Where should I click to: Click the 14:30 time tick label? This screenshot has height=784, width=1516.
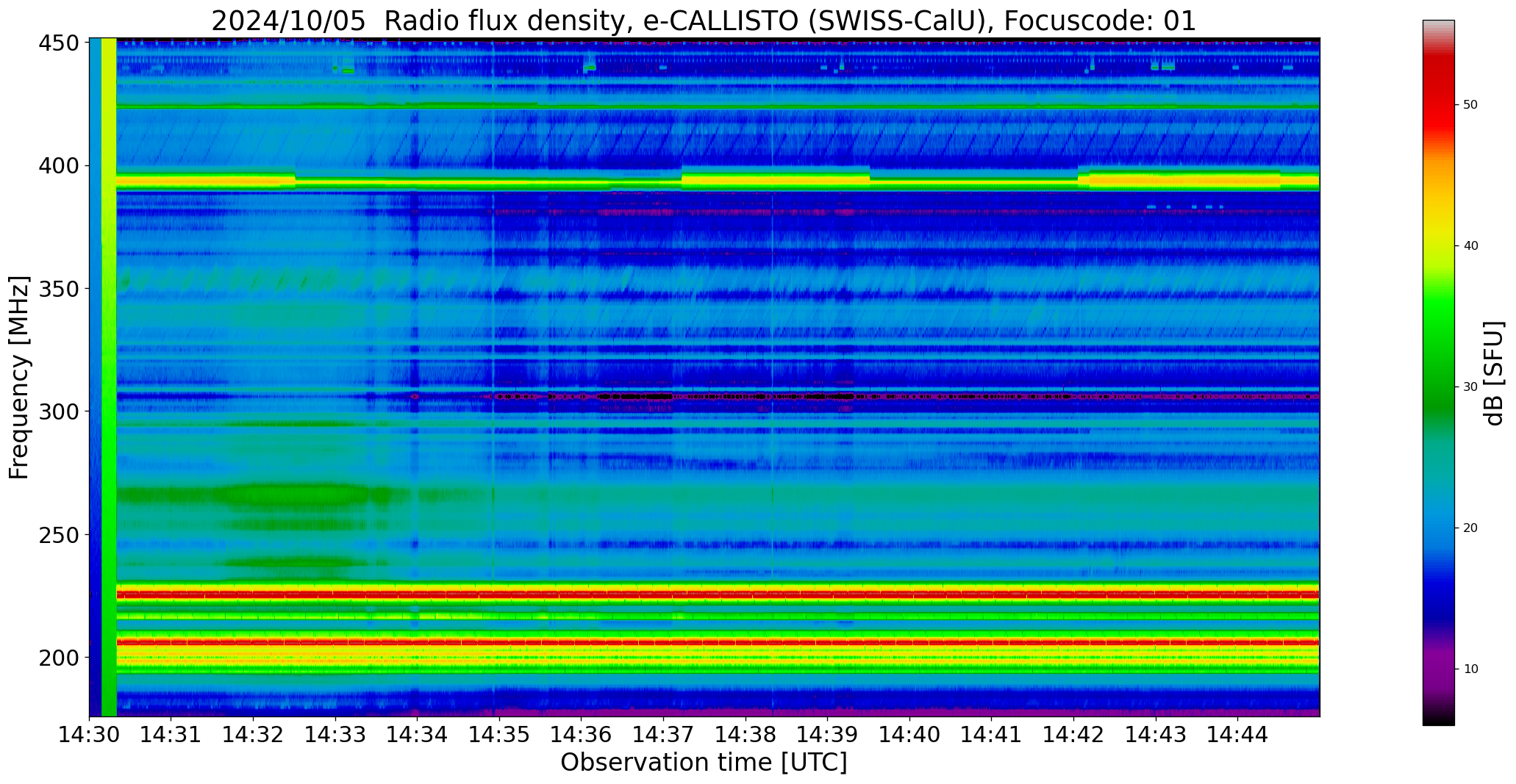pos(90,733)
